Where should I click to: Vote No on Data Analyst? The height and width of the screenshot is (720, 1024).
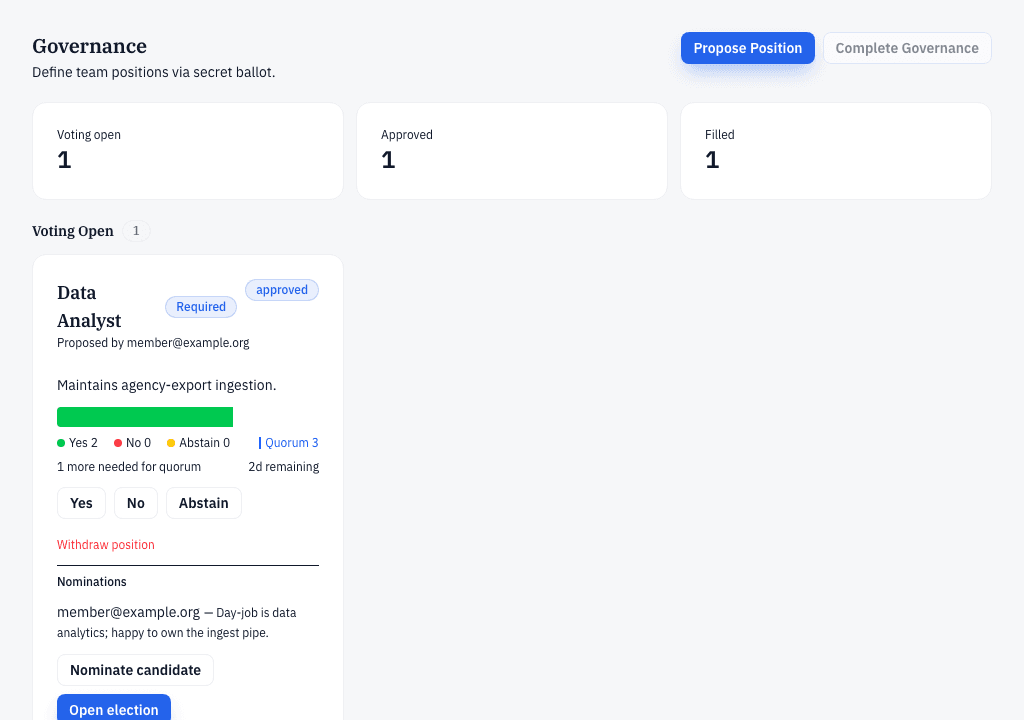[136, 503]
